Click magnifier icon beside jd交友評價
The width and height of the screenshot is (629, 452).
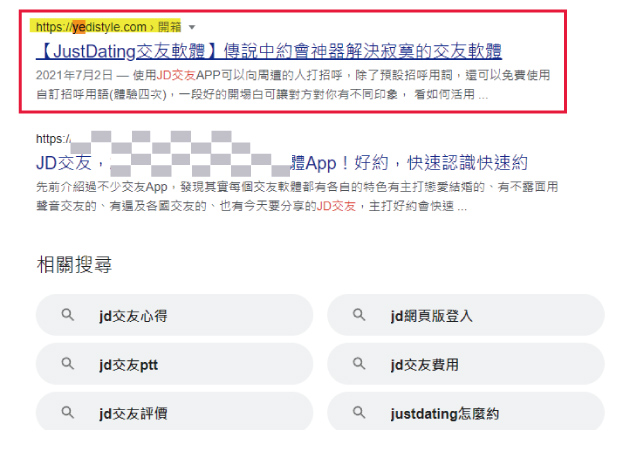click(67, 412)
